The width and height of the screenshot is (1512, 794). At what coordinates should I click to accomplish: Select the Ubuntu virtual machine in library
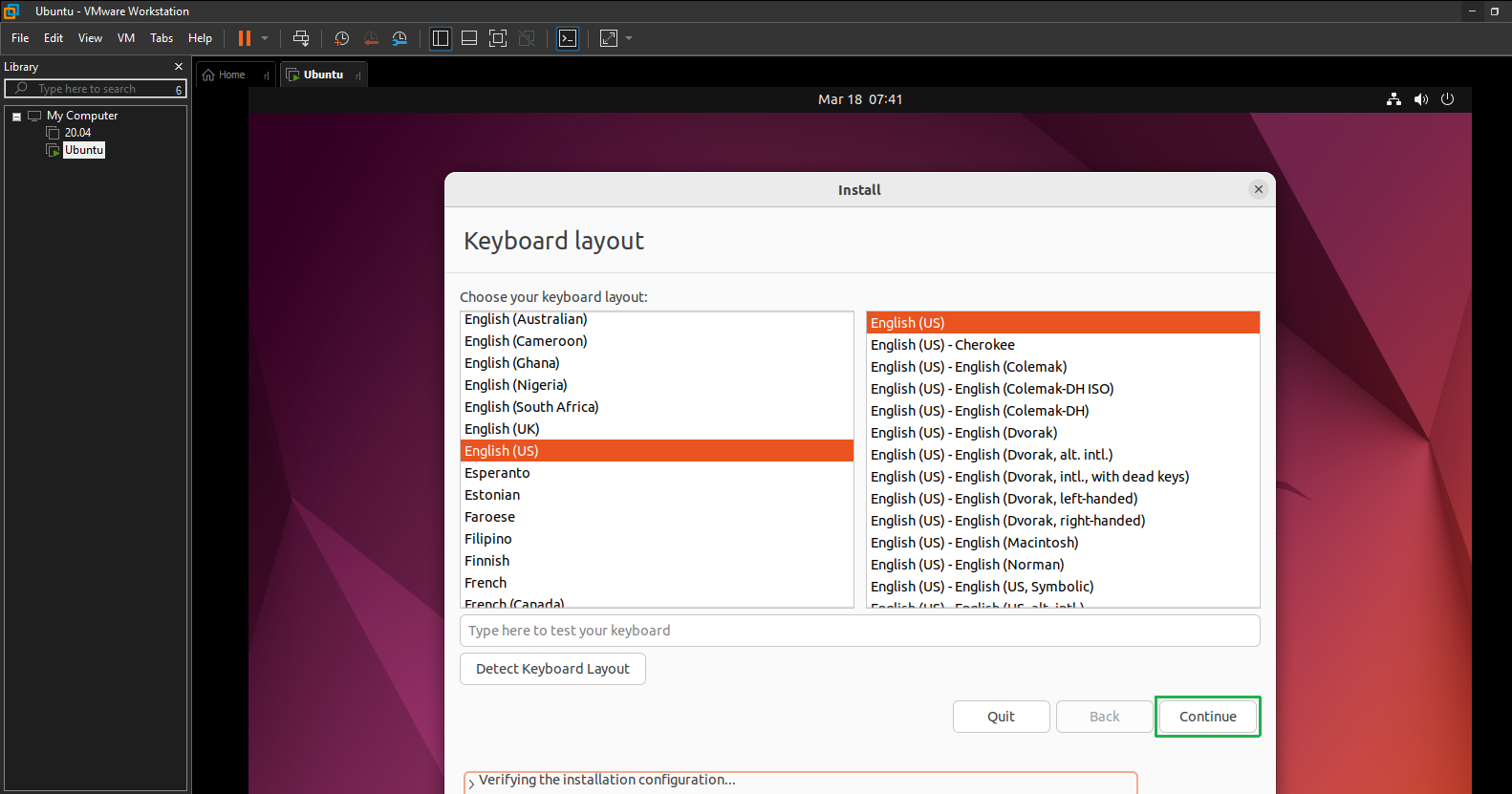84,150
